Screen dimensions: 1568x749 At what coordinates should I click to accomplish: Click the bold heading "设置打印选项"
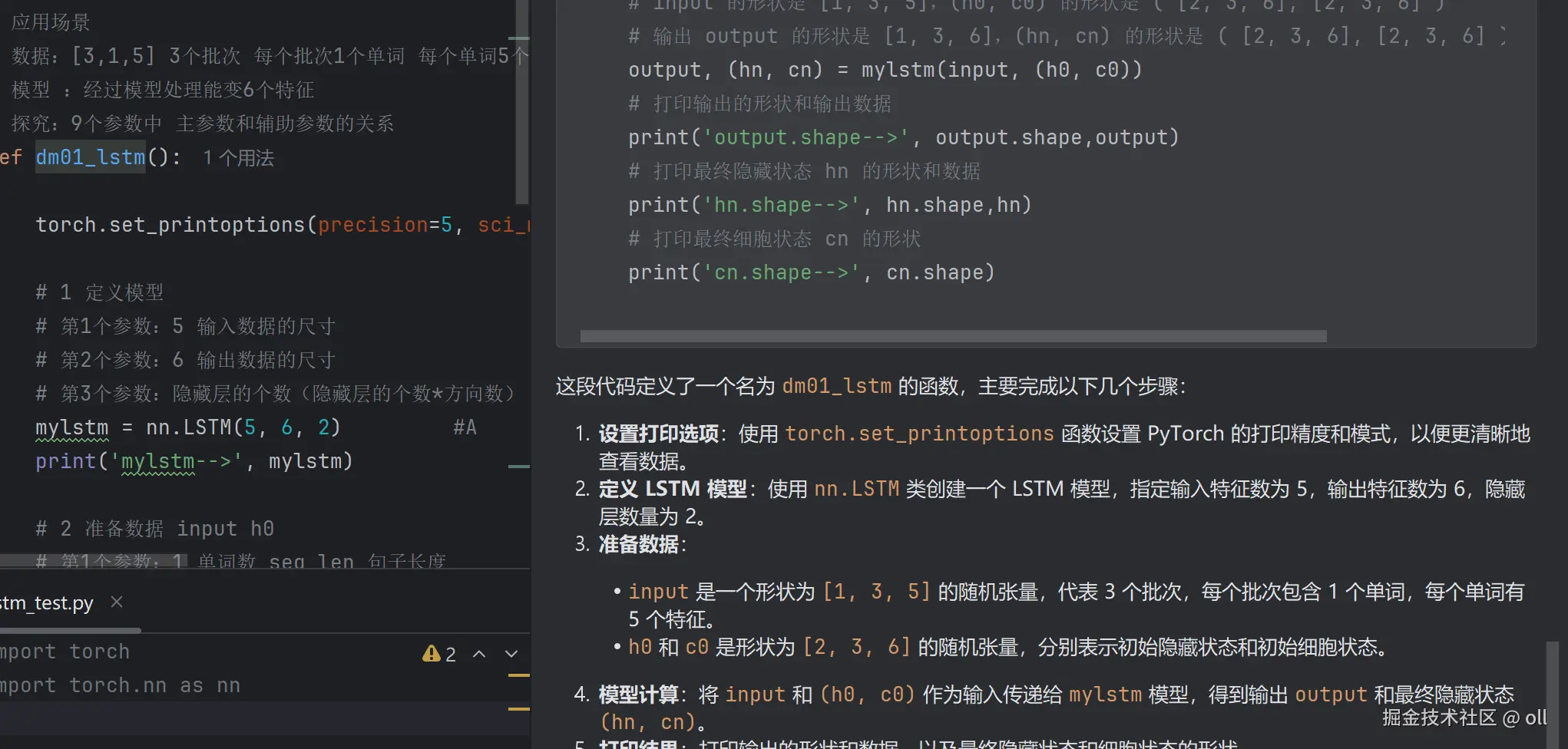(658, 434)
